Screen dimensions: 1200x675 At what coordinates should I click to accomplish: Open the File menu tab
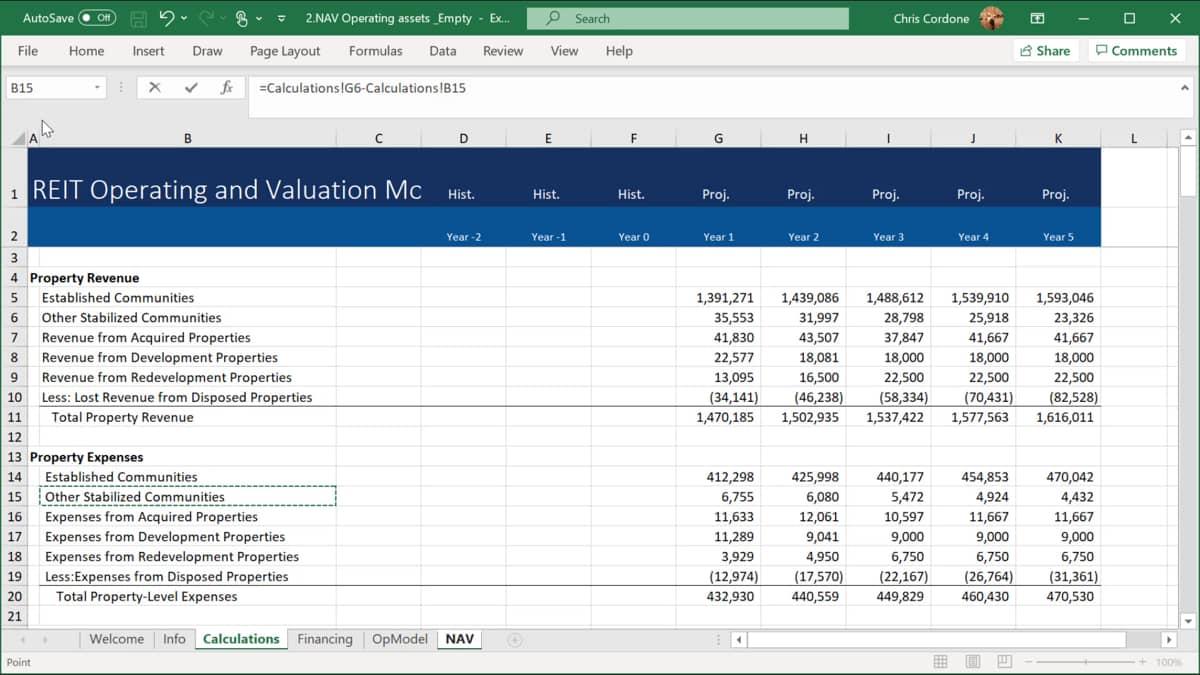pos(28,51)
